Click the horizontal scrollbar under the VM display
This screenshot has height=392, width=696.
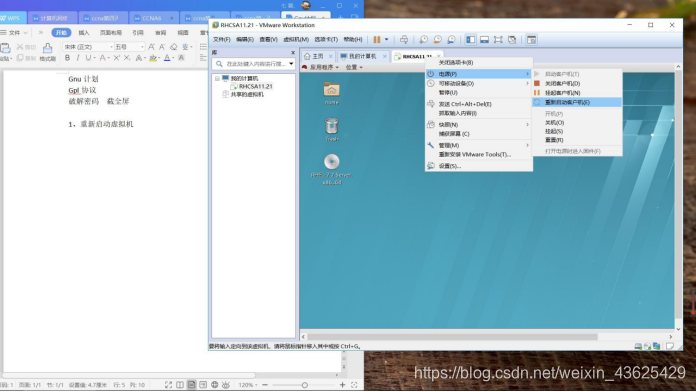[x=452, y=337]
